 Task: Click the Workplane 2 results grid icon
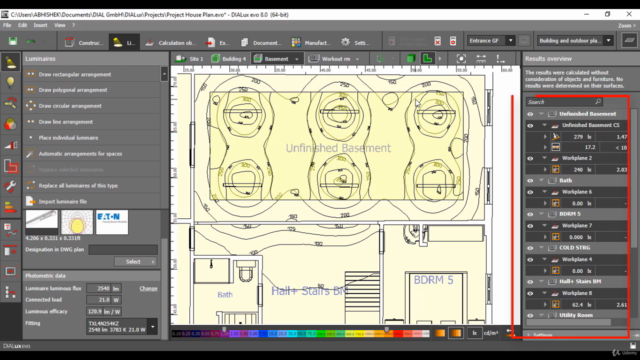click(x=556, y=169)
